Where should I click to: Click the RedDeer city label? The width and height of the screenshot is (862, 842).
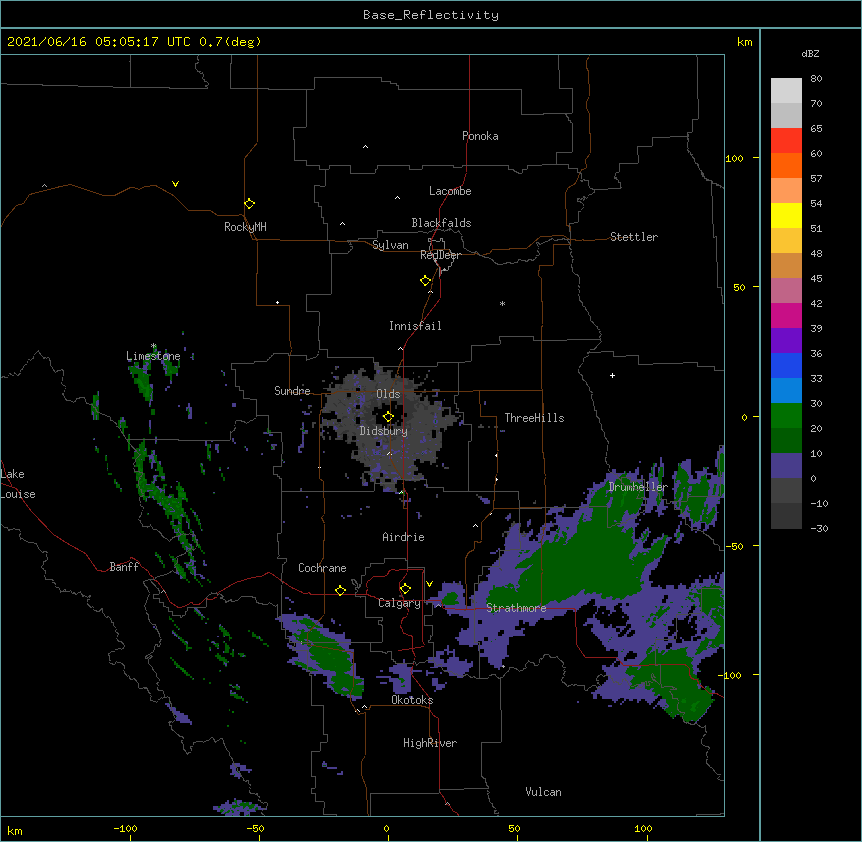(x=440, y=255)
